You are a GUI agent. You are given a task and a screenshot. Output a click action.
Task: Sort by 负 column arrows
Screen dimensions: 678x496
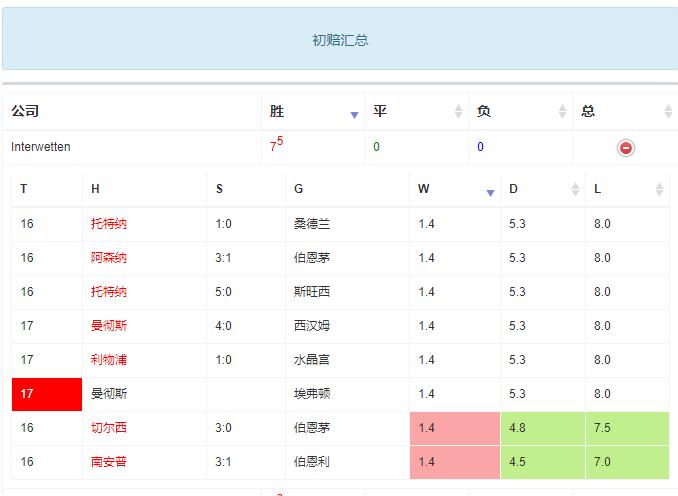(562, 112)
